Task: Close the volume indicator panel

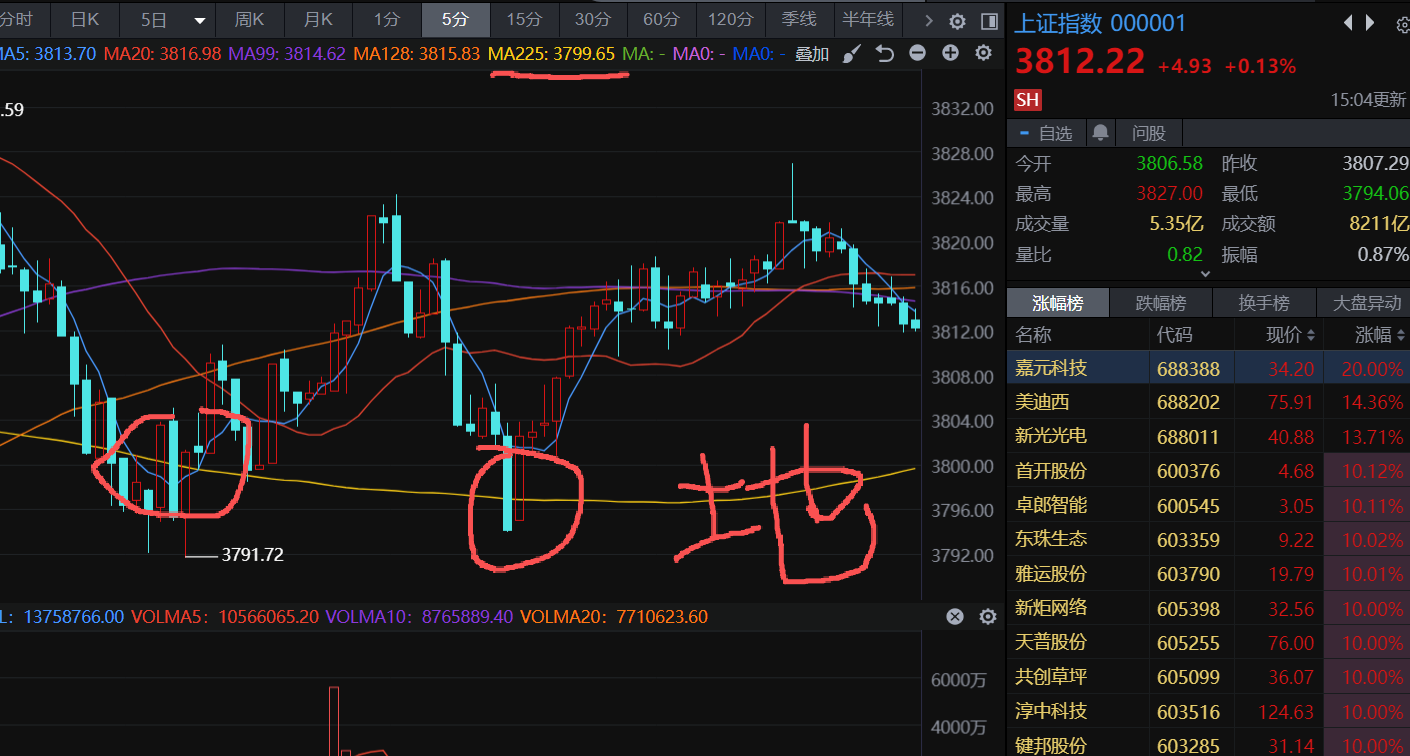Action: tap(955, 617)
